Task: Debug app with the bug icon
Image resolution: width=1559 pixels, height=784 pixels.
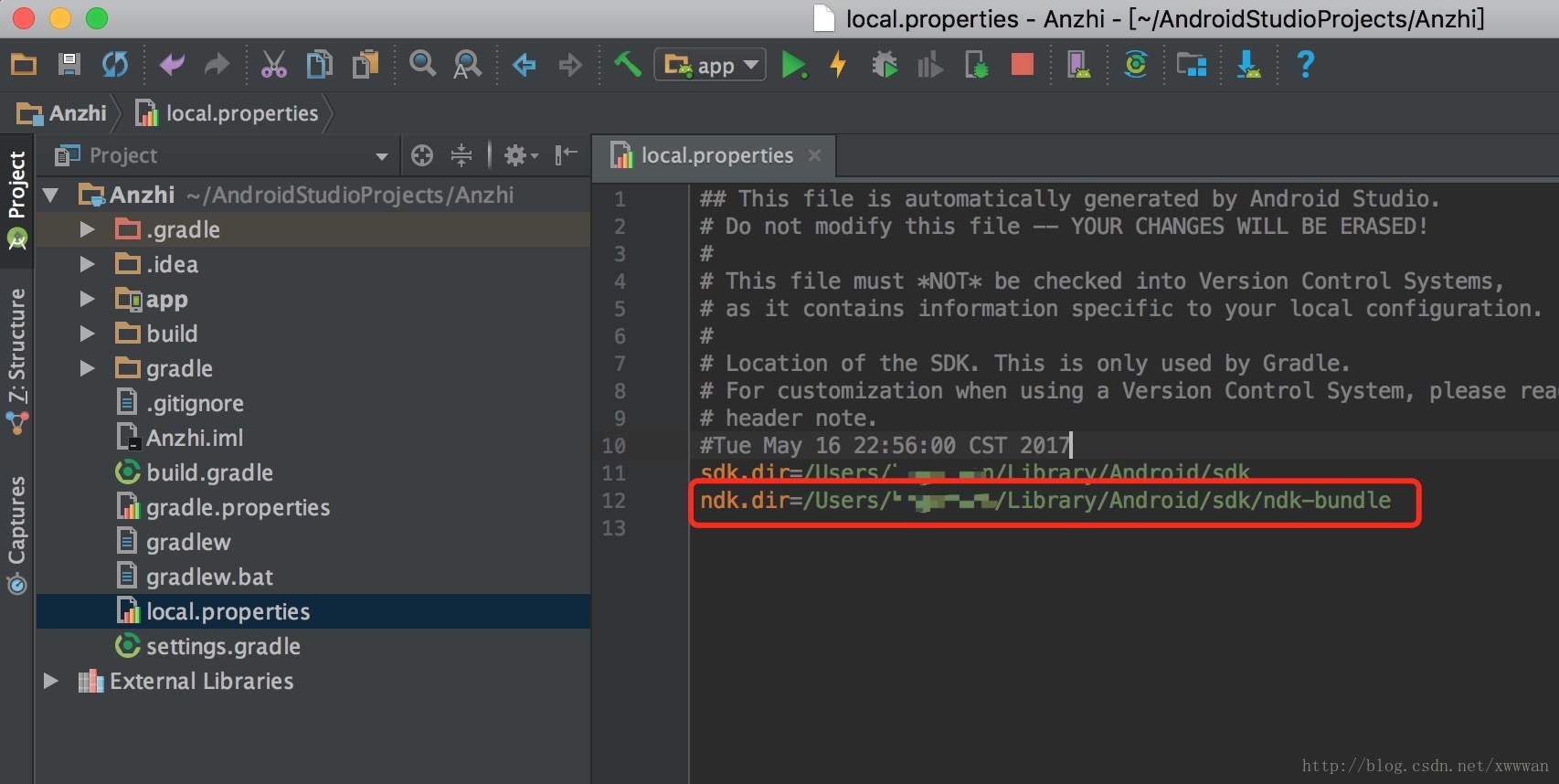Action: point(885,65)
